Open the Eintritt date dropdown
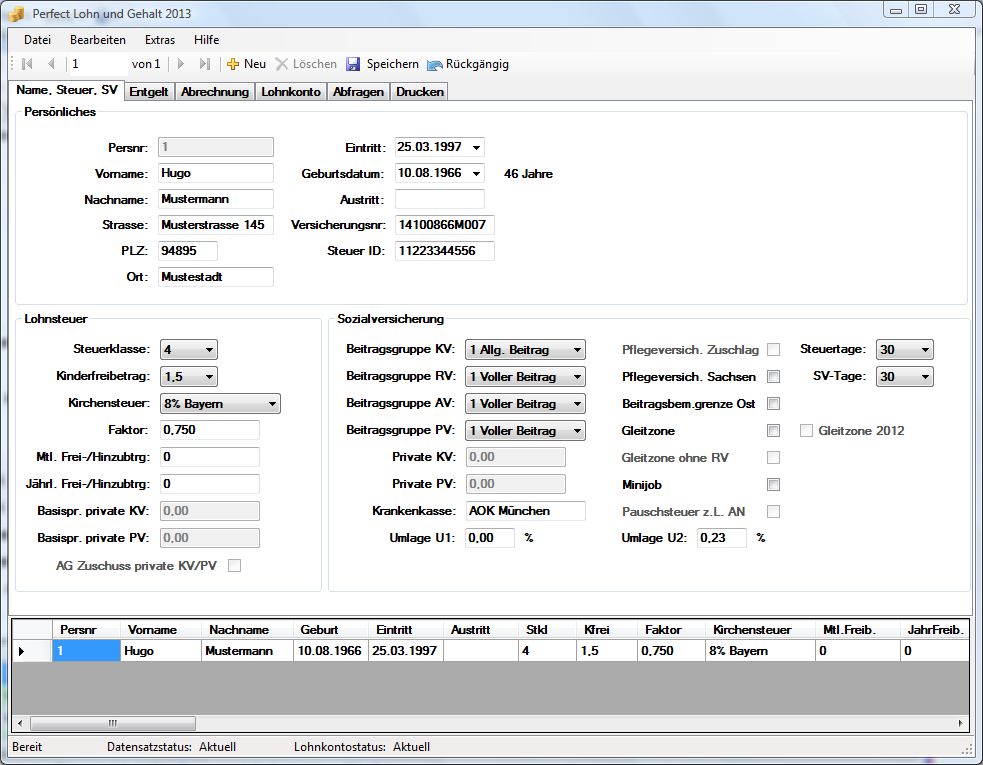The height and width of the screenshot is (765, 983). [476, 147]
